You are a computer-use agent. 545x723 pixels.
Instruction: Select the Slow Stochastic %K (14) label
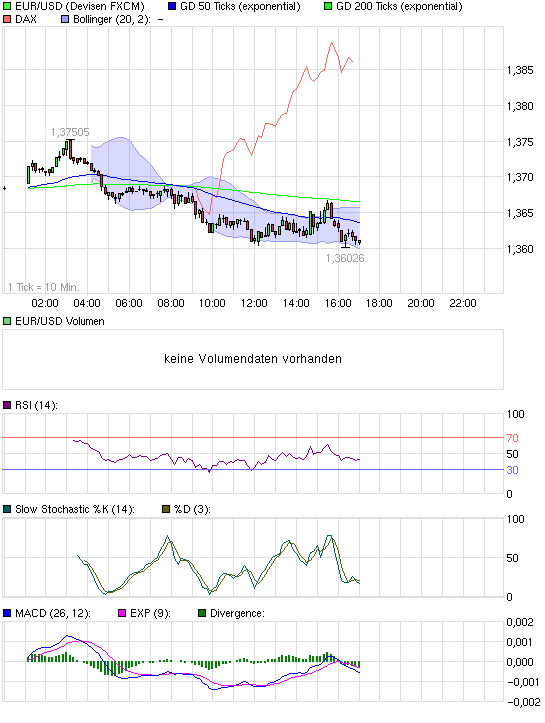click(75, 510)
